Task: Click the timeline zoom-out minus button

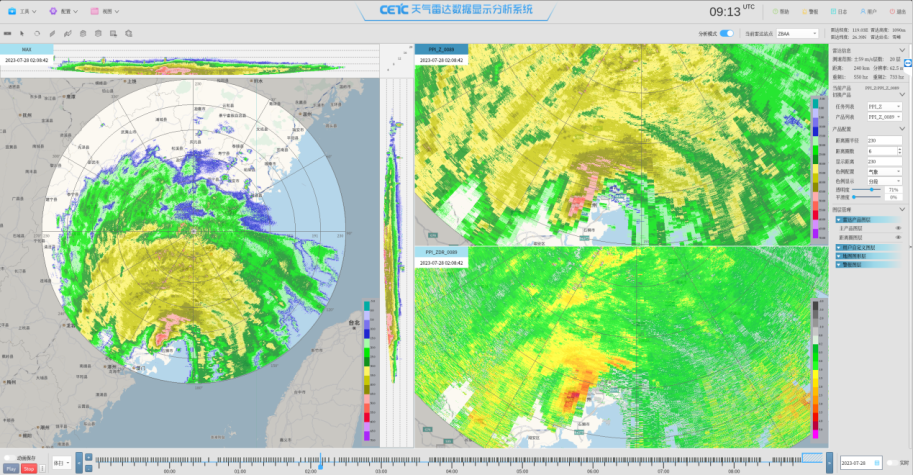Action: point(89,468)
